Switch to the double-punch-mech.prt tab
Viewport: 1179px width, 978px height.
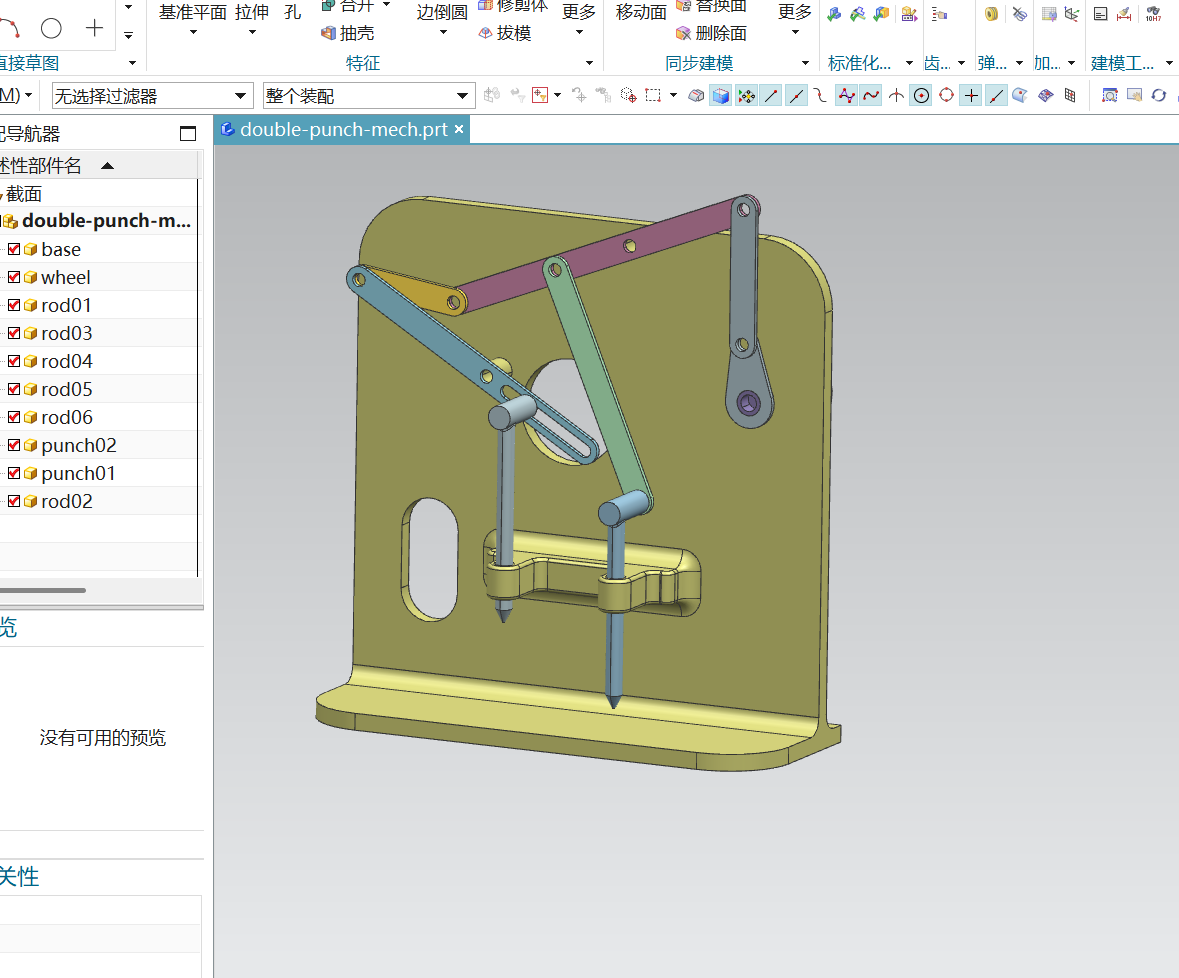coord(342,130)
